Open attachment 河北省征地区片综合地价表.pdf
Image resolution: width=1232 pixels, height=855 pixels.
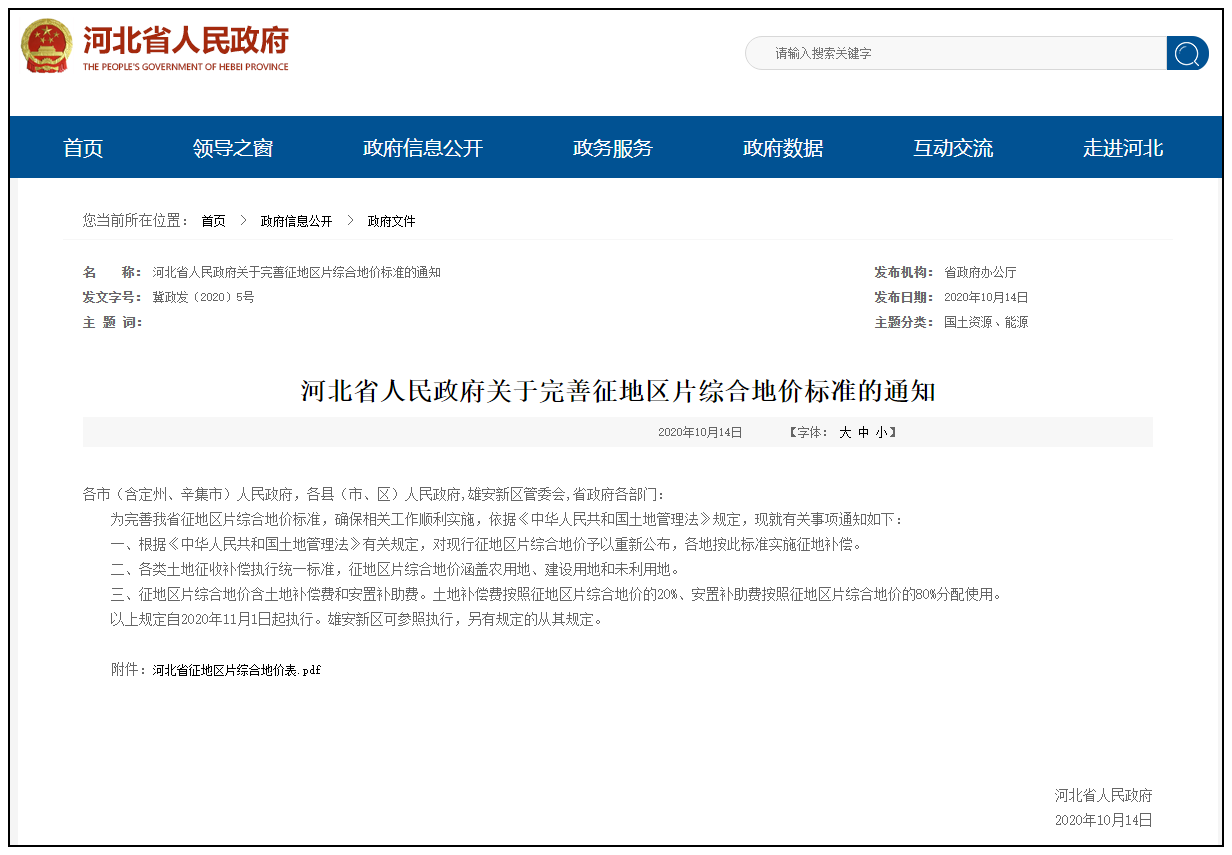236,670
